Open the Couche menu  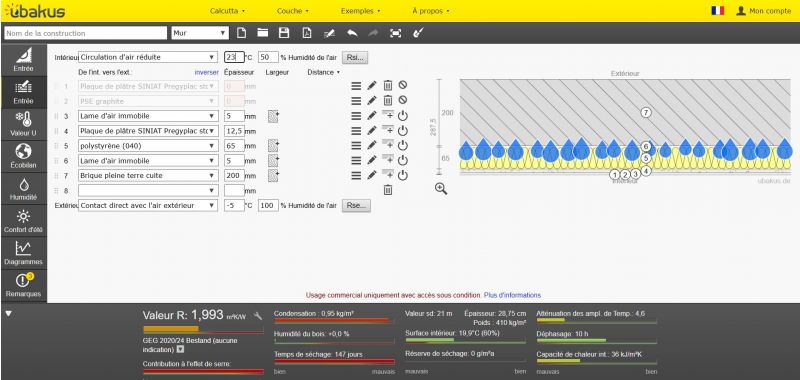coord(292,11)
